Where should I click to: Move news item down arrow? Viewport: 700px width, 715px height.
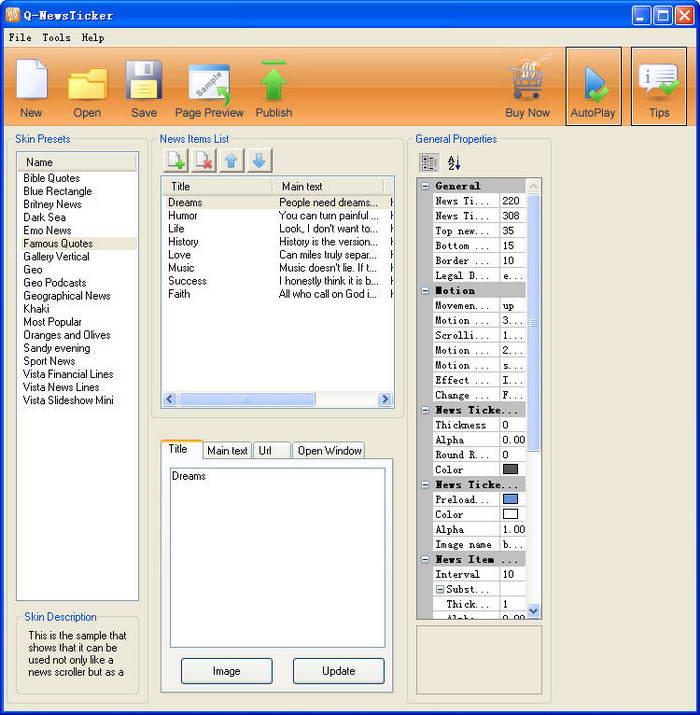point(259,161)
